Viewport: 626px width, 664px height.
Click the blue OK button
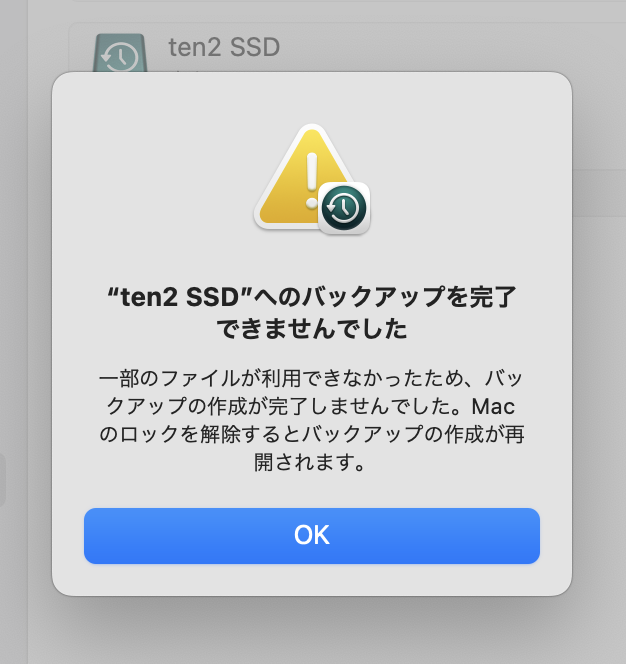(312, 536)
